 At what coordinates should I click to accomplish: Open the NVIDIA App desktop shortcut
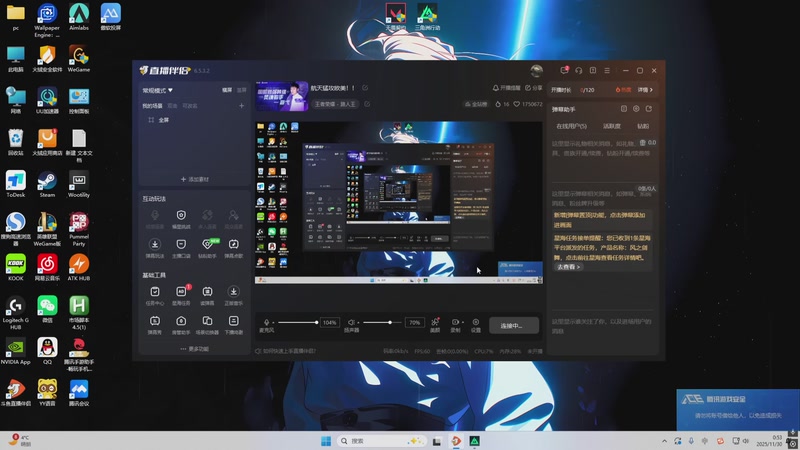pos(15,352)
